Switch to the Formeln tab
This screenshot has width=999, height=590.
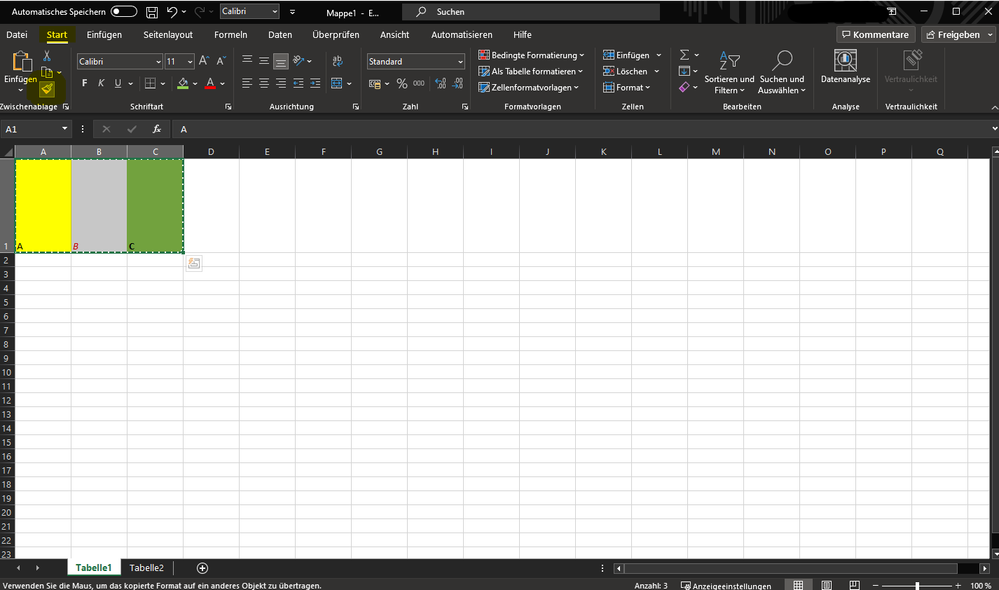231,35
